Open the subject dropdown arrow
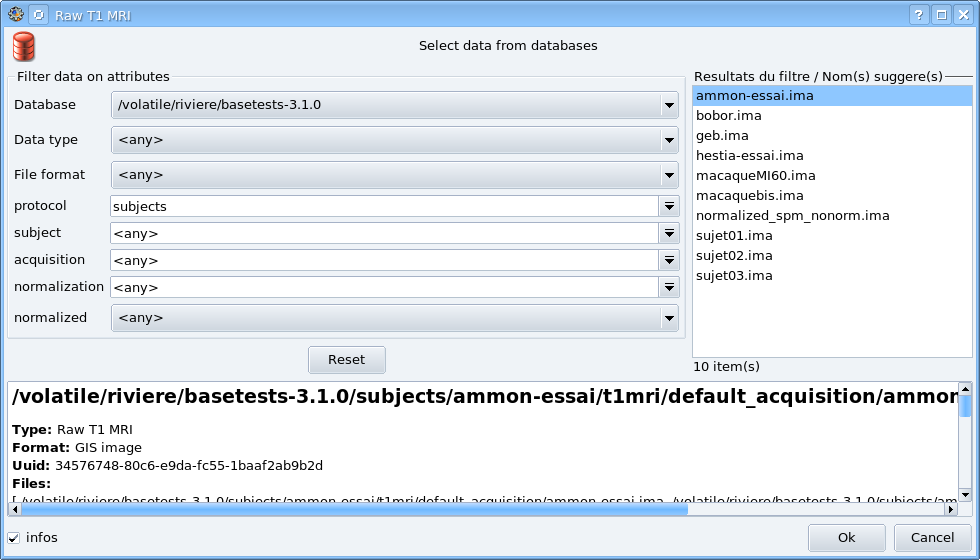The height and width of the screenshot is (560, 980). coord(669,233)
